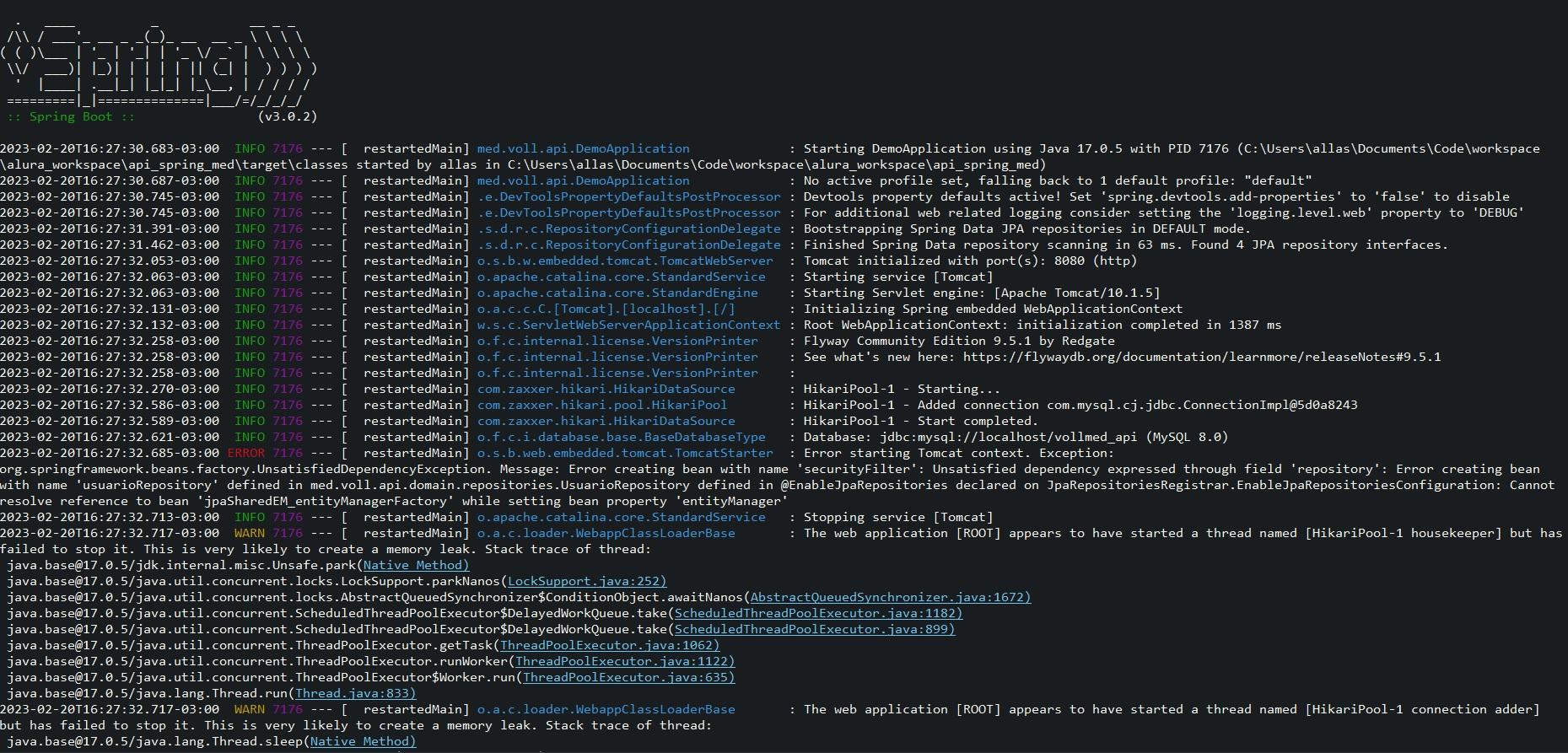Select the WARN label on the connection adder line
Viewport: 1568px width, 753px height.
pyautogui.click(x=250, y=709)
